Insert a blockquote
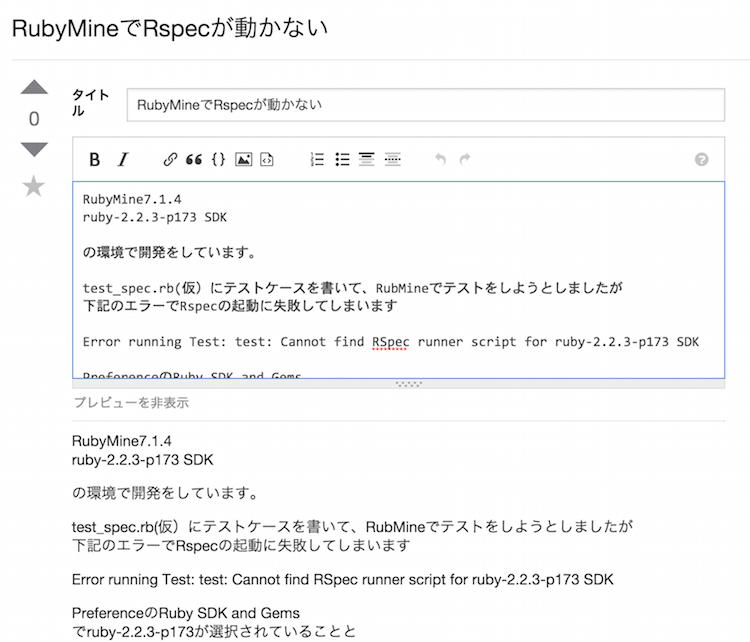 (x=194, y=159)
